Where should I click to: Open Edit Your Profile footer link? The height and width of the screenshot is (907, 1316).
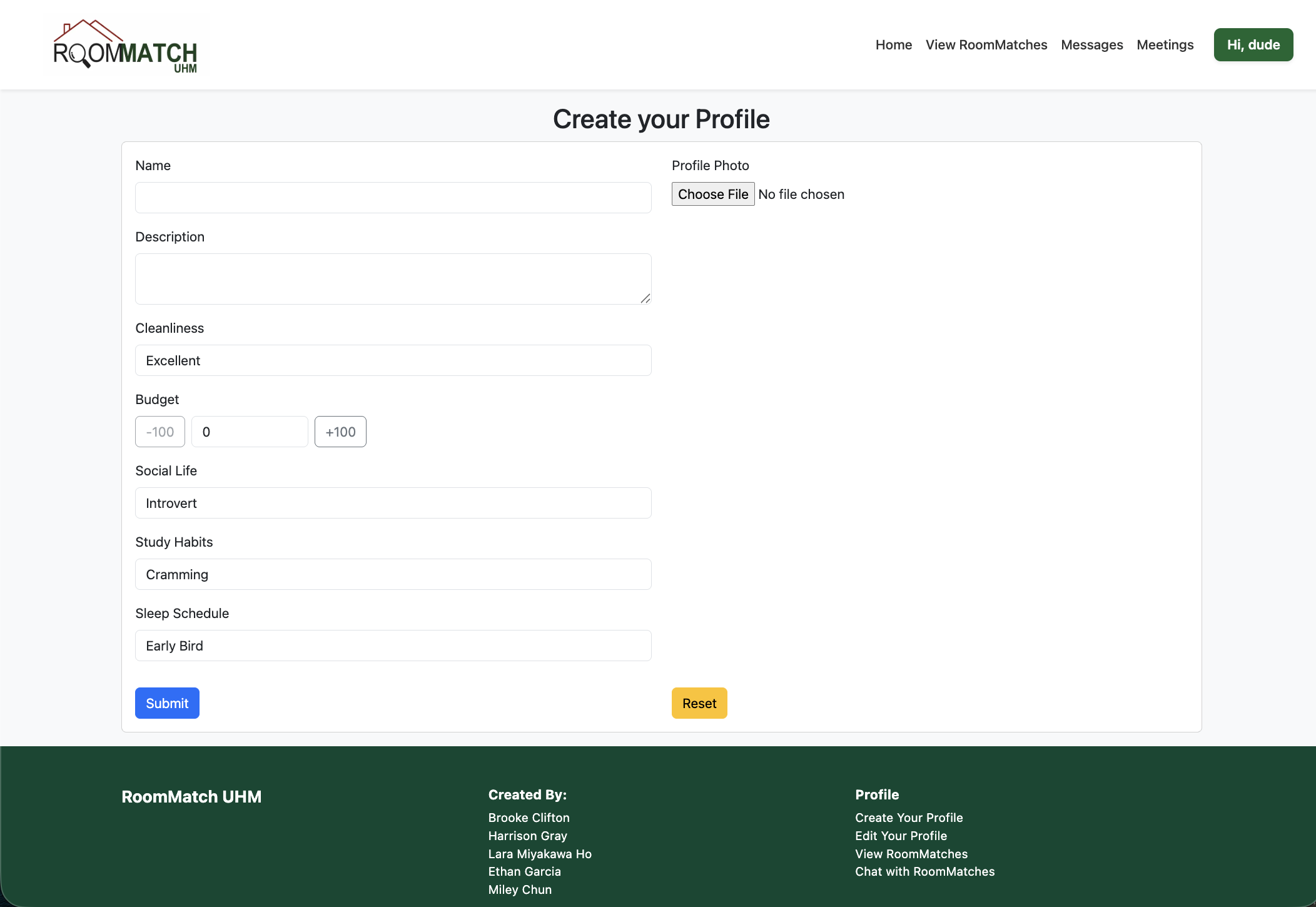pos(901,836)
